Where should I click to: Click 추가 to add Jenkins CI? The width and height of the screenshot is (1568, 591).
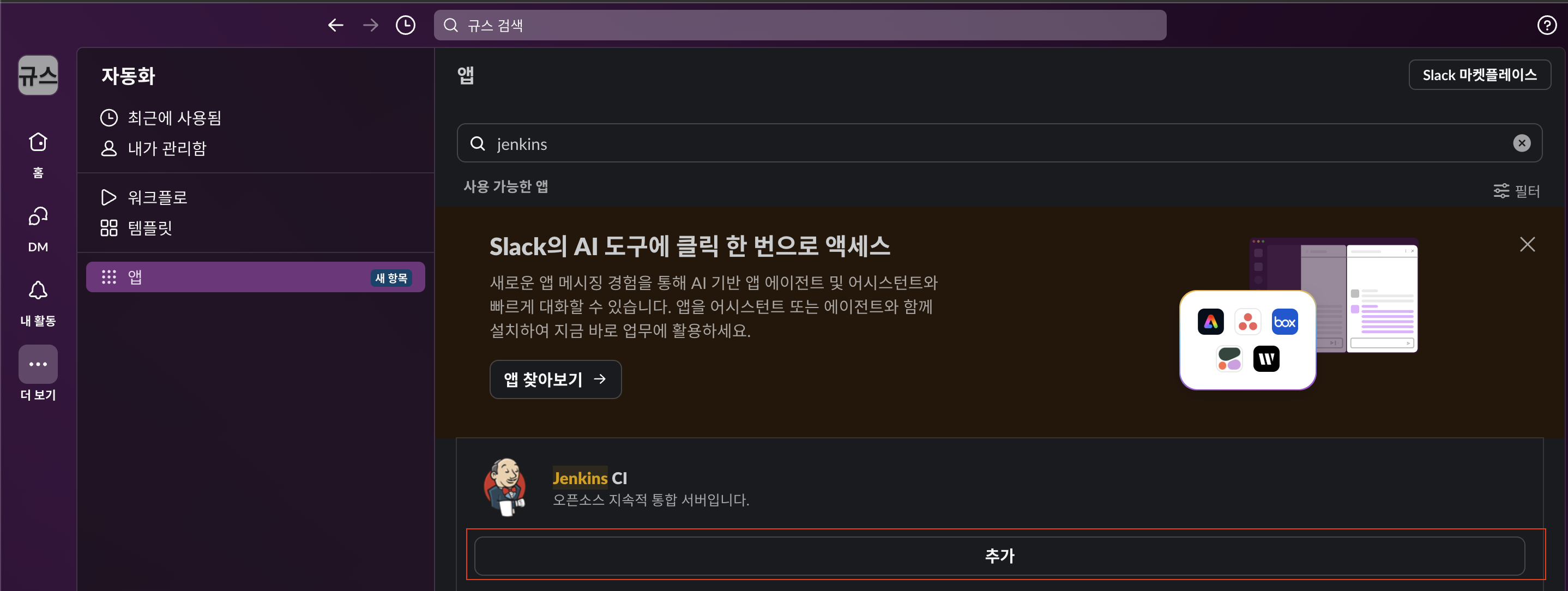point(999,556)
